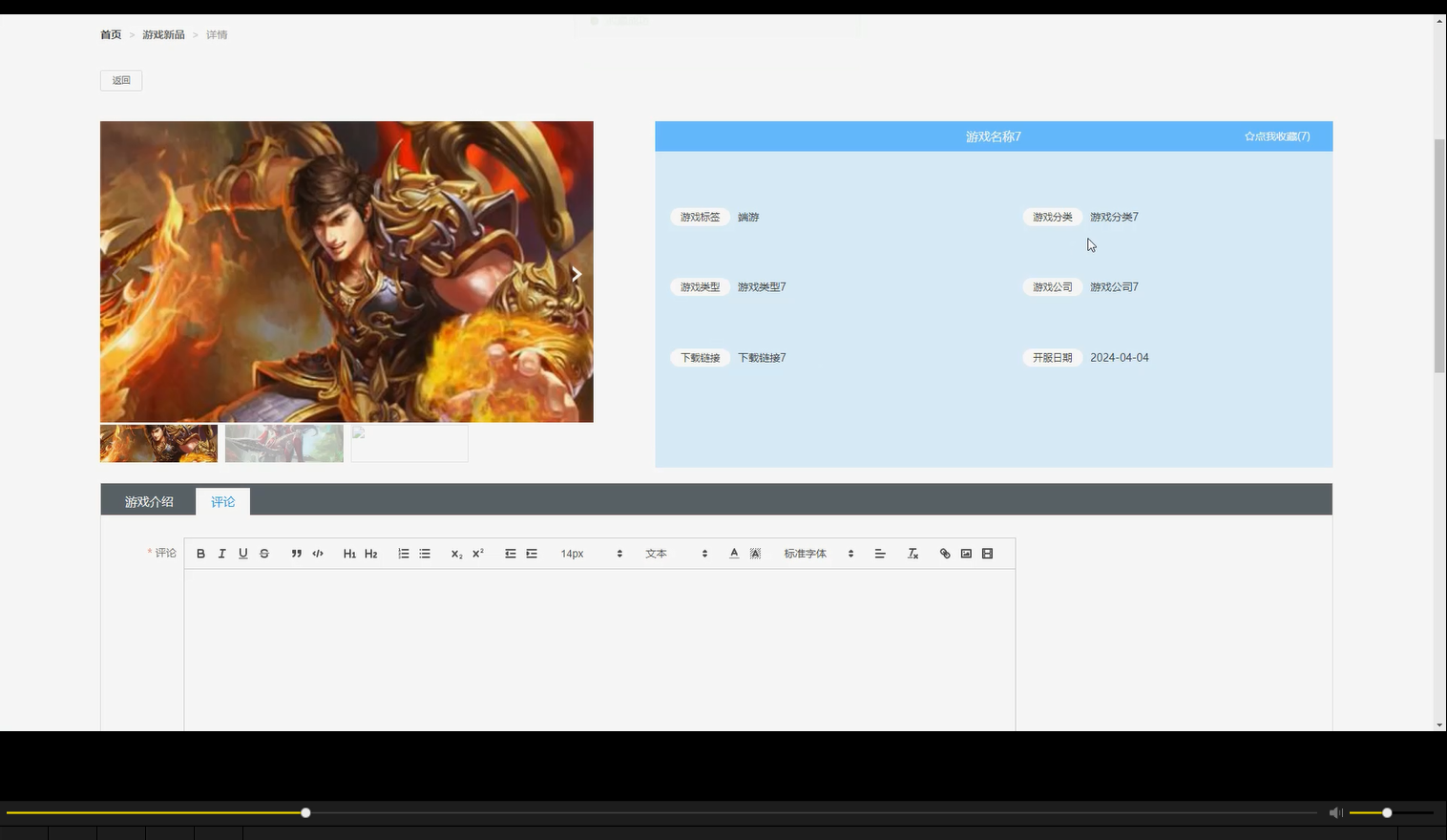Click the 下载链接7 download link text
Viewport: 1447px width, 840px height.
click(x=762, y=358)
